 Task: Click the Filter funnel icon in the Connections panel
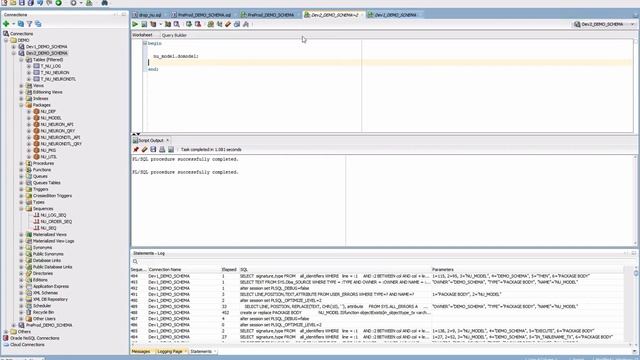[x=29, y=24]
